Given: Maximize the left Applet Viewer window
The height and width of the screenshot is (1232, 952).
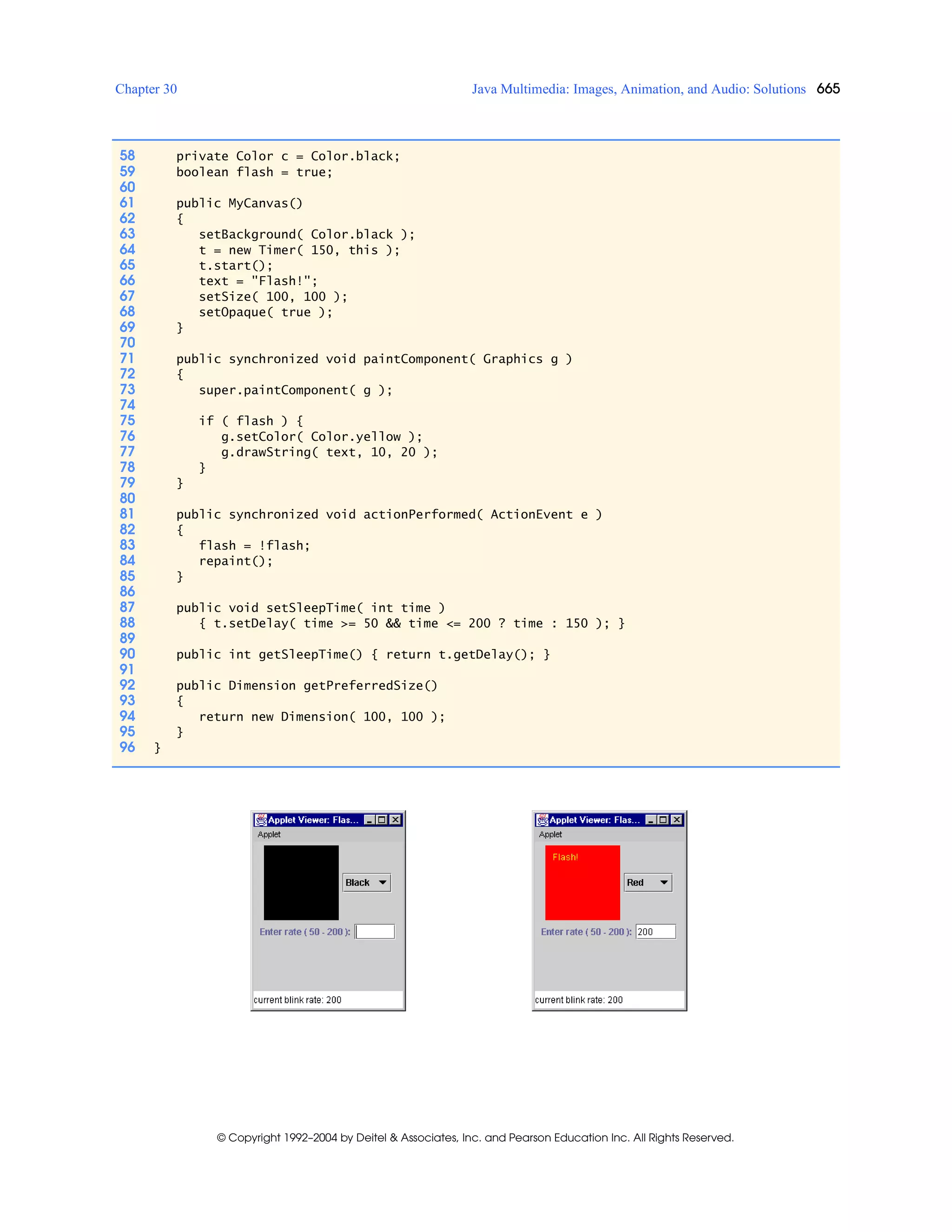Looking at the screenshot, I should tap(382, 820).
